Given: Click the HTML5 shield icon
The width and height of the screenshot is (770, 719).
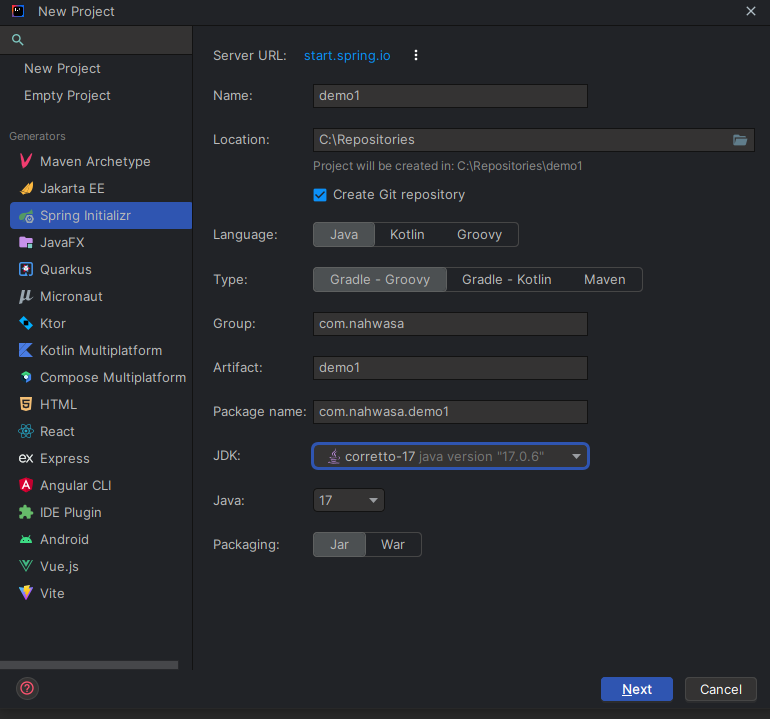Looking at the screenshot, I should pyautogui.click(x=26, y=404).
